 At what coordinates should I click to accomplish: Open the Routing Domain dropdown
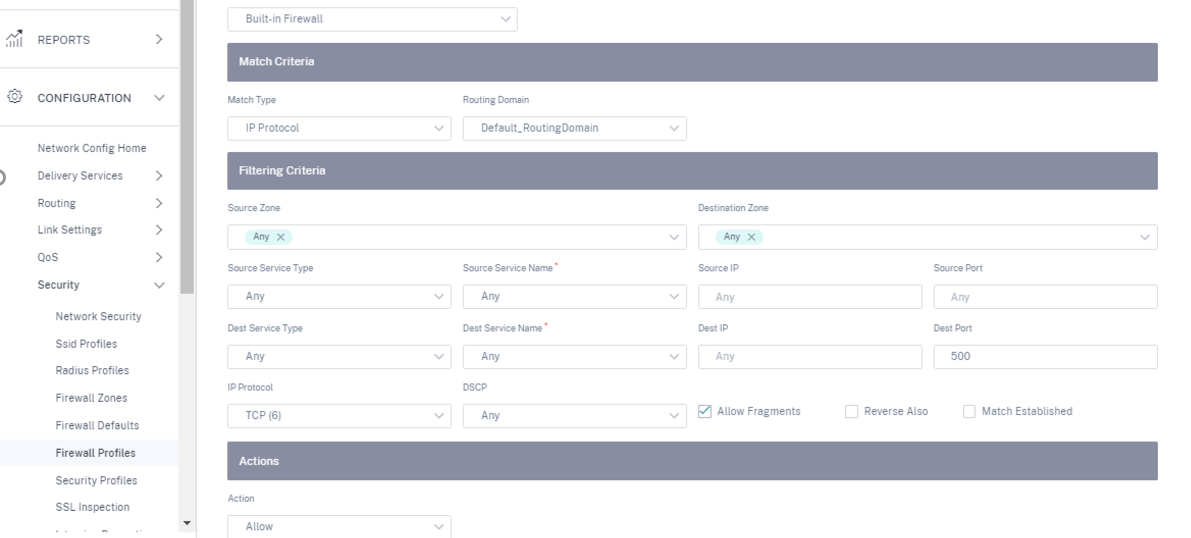click(x=574, y=128)
